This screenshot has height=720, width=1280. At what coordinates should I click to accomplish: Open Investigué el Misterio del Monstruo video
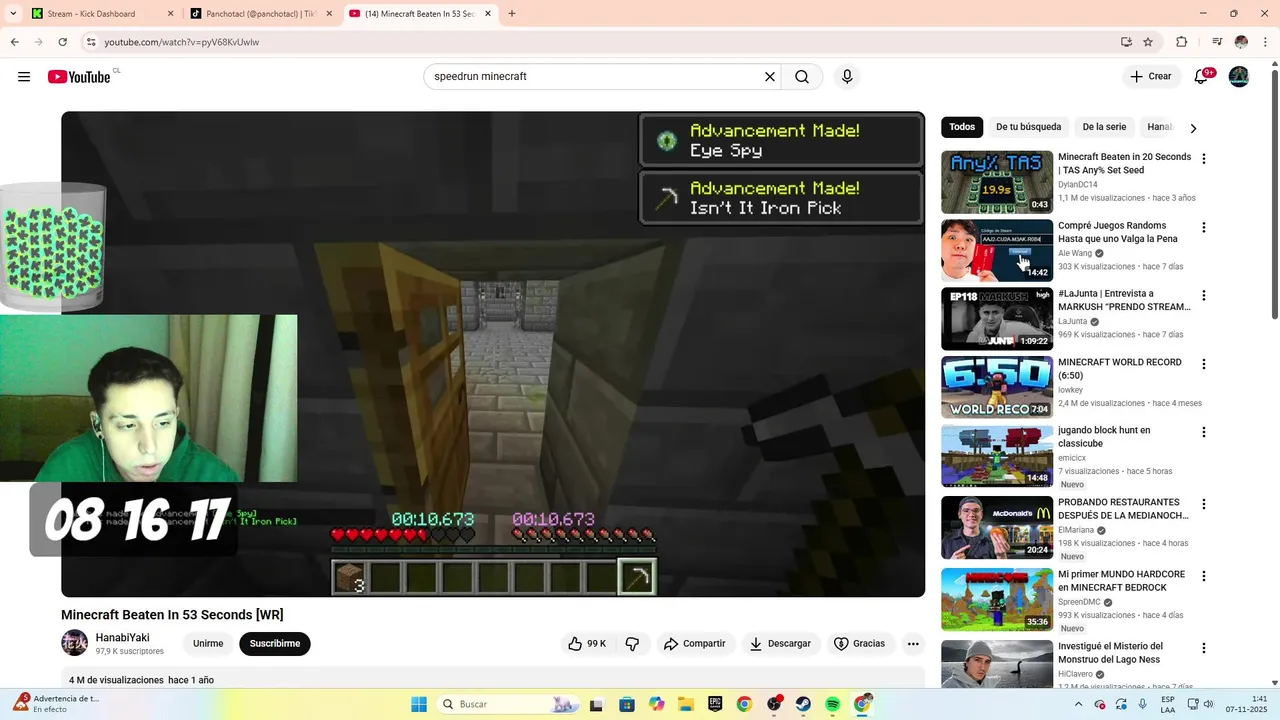pyautogui.click(x=1125, y=653)
